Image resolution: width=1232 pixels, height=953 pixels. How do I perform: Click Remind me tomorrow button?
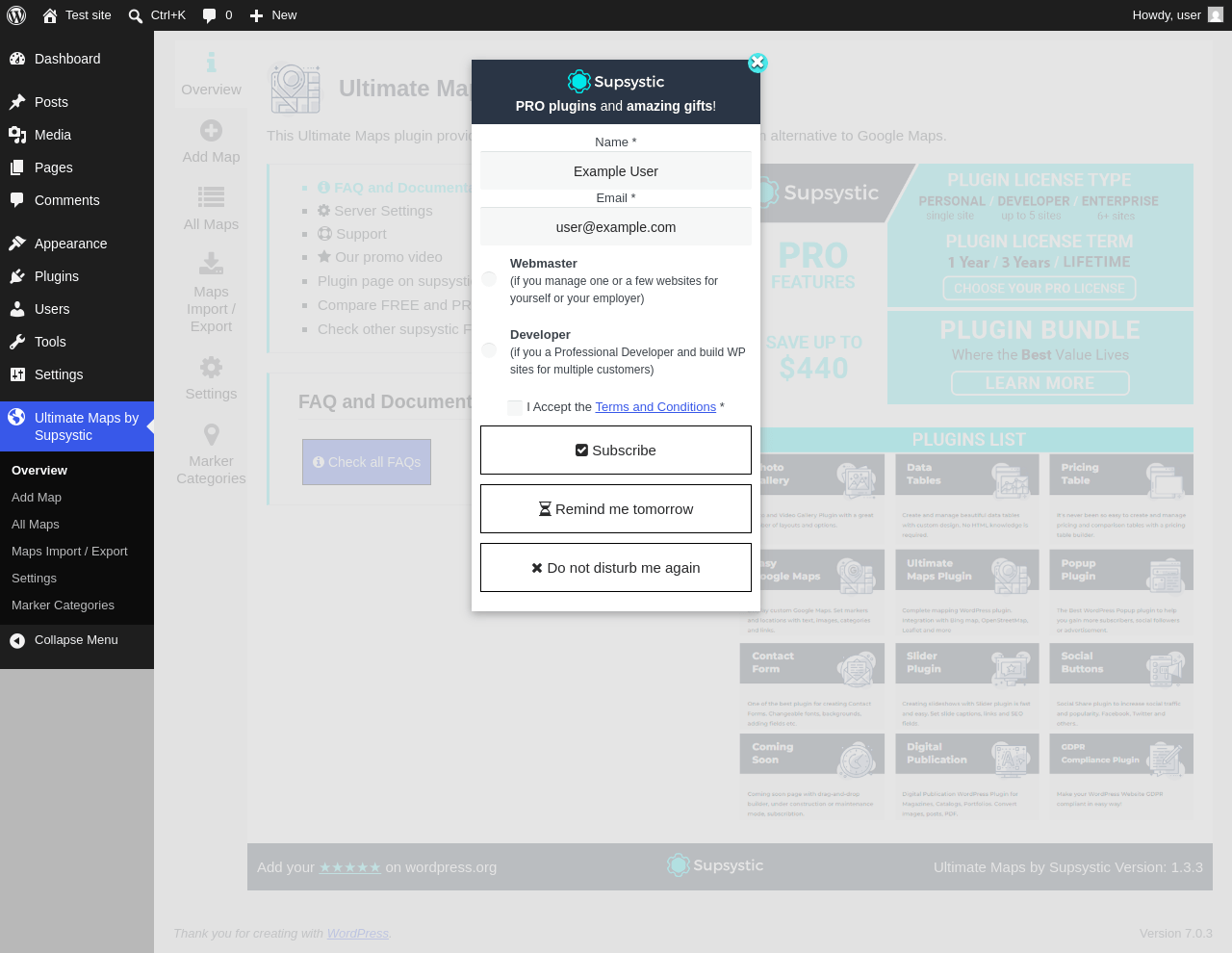[x=616, y=509]
